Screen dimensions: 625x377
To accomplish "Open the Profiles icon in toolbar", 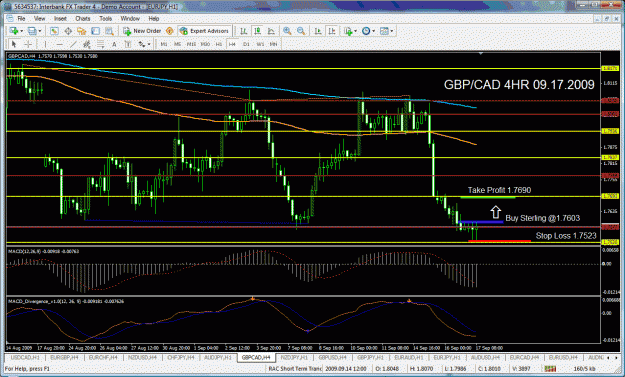I will (x=32, y=31).
